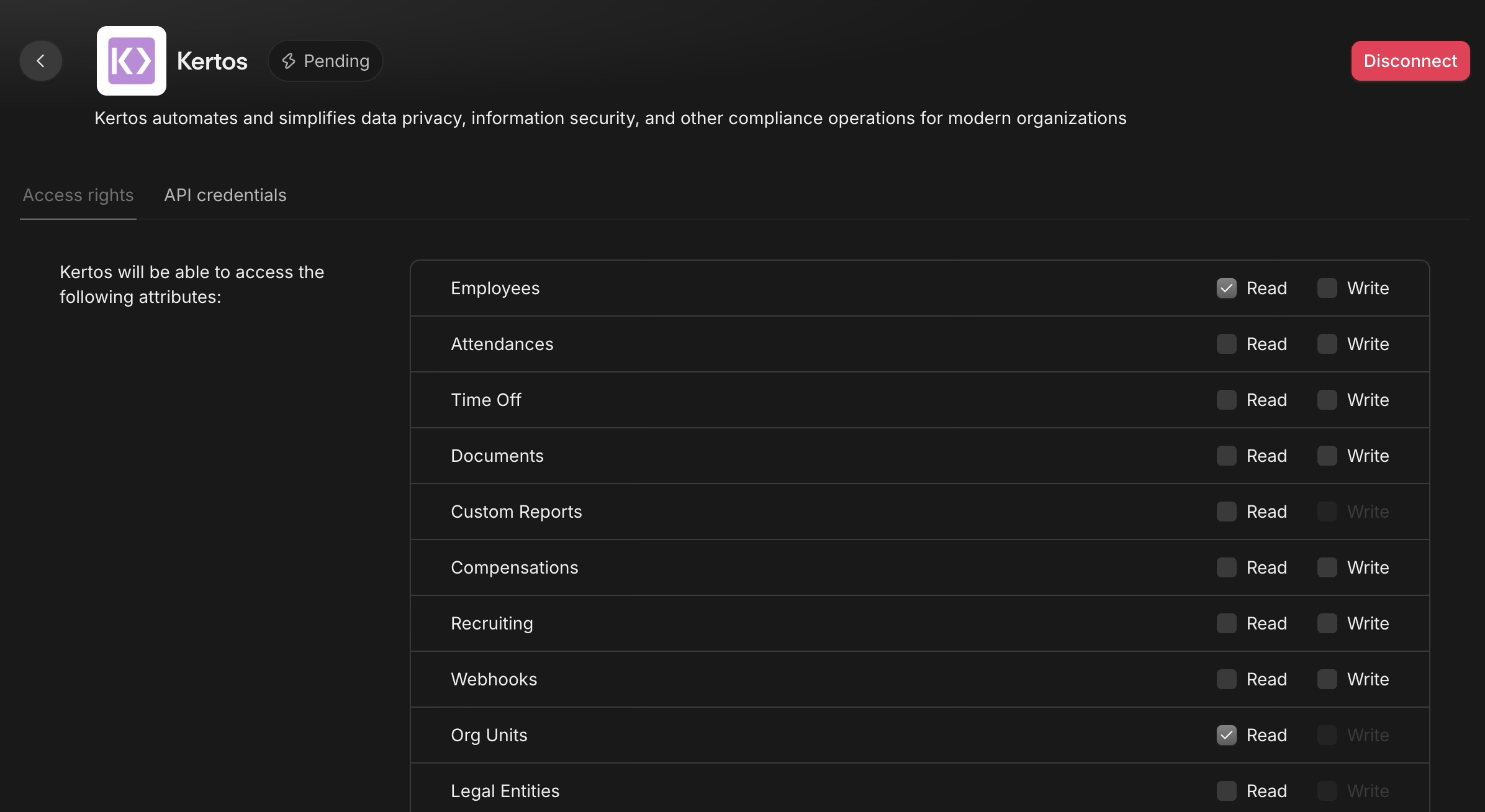Go back using the left chevron button
Image resolution: width=1485 pixels, height=812 pixels.
pos(41,61)
